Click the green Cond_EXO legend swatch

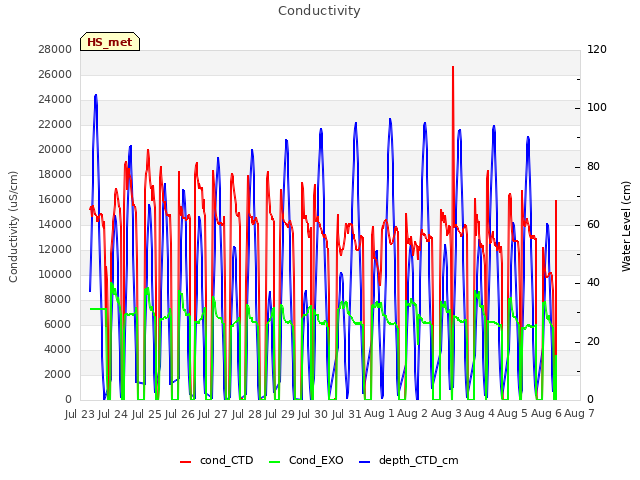(275, 462)
